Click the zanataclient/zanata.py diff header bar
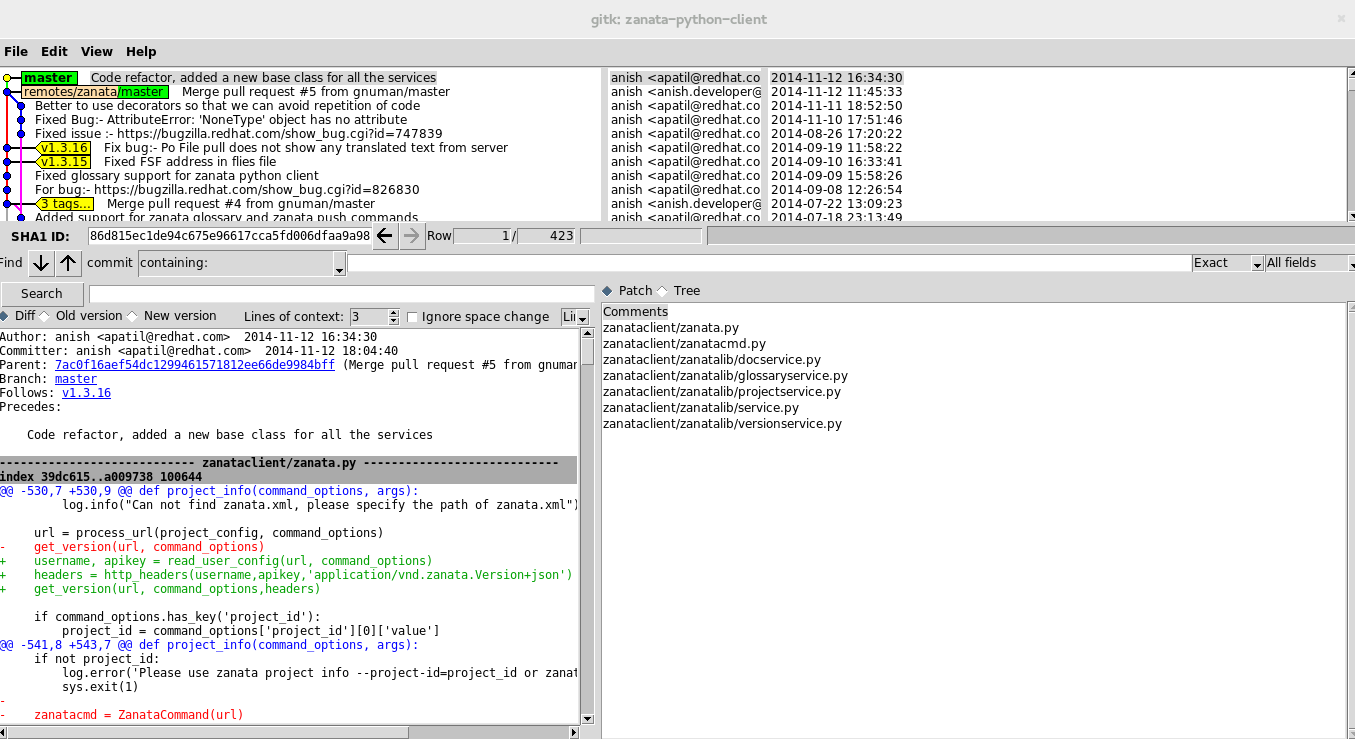The image size is (1355, 739). pos(289,463)
